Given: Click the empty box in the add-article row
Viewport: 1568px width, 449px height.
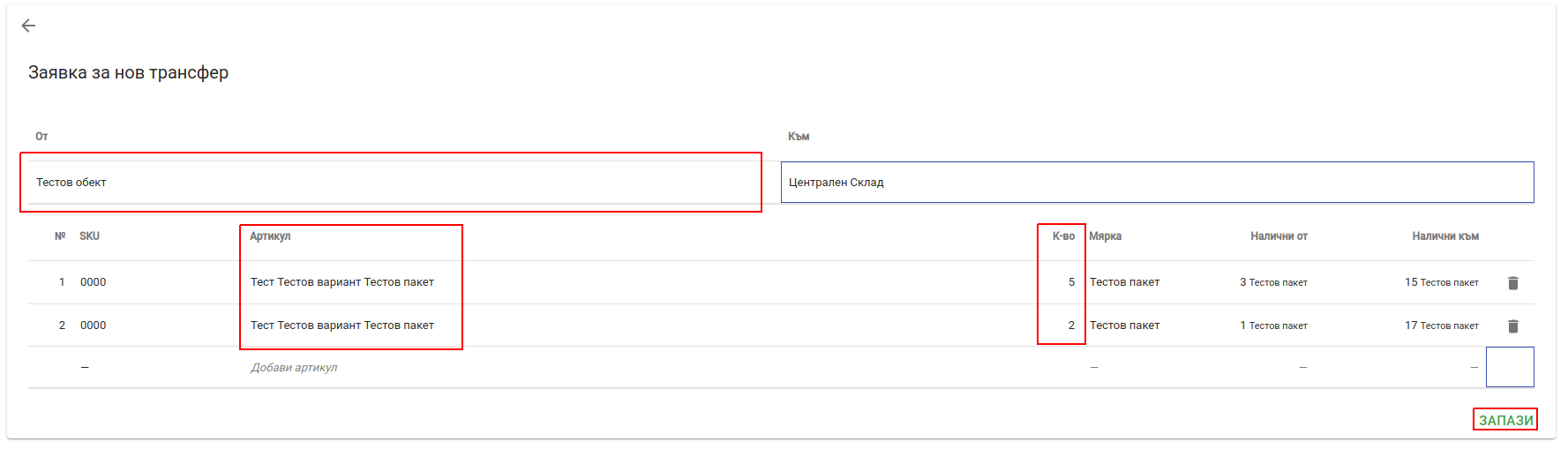Looking at the screenshot, I should click(1510, 367).
